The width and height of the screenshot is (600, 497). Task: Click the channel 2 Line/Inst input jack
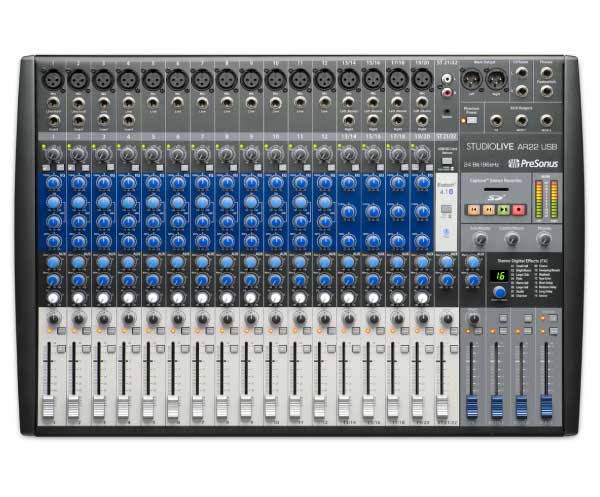pyautogui.click(x=78, y=103)
